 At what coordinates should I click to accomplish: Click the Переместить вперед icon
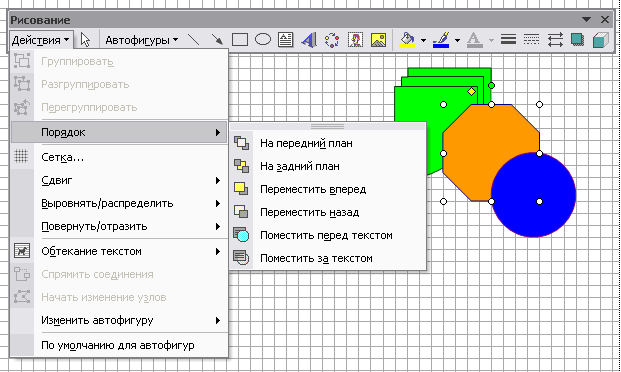pos(241,189)
